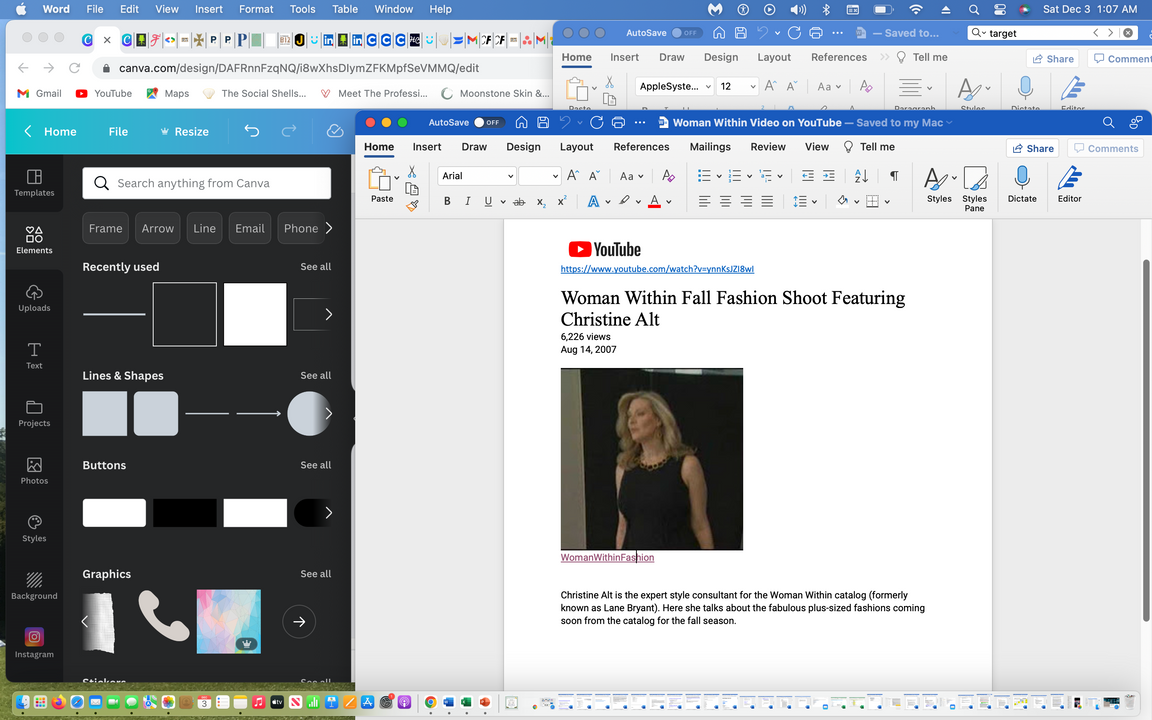Select the Center align text icon
This screenshot has width=1152, height=720.
pyautogui.click(x=725, y=201)
